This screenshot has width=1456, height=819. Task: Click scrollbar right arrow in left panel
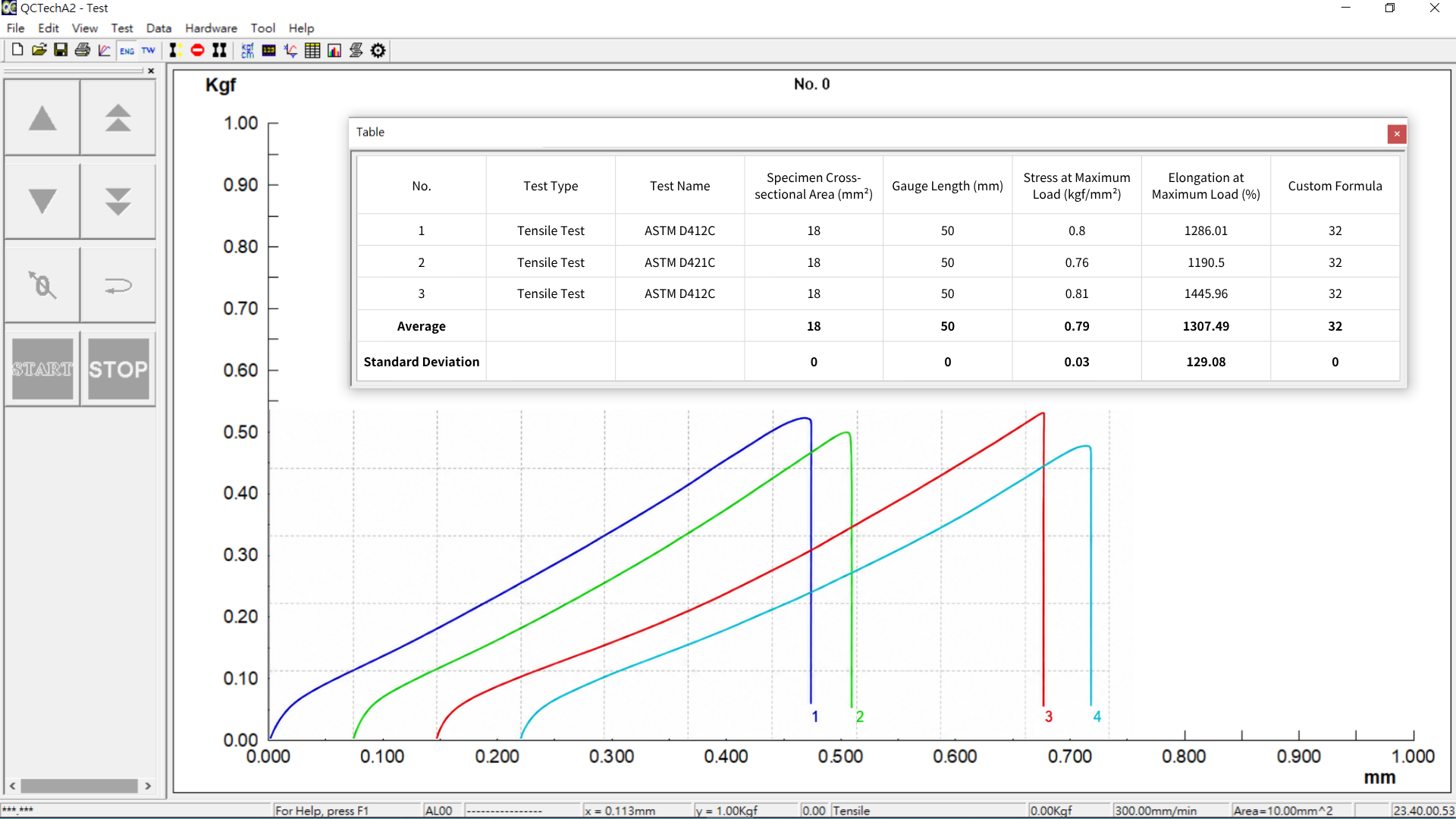coord(148,786)
